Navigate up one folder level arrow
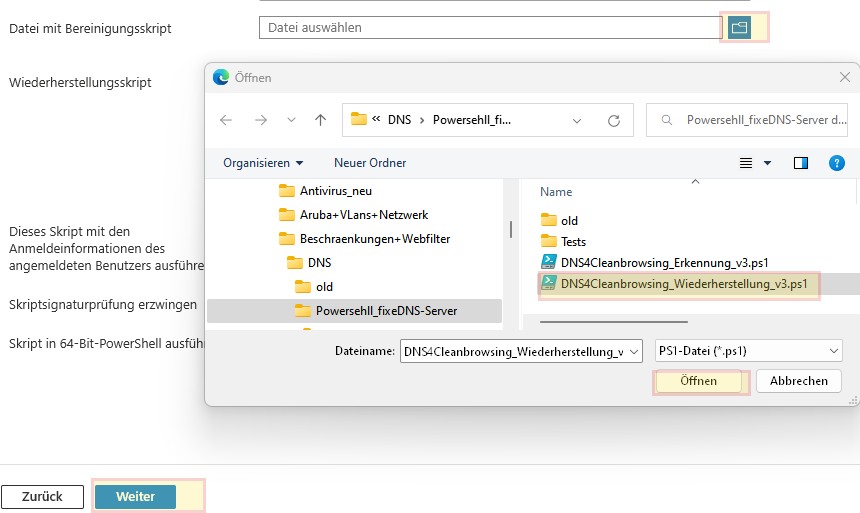 coord(320,120)
